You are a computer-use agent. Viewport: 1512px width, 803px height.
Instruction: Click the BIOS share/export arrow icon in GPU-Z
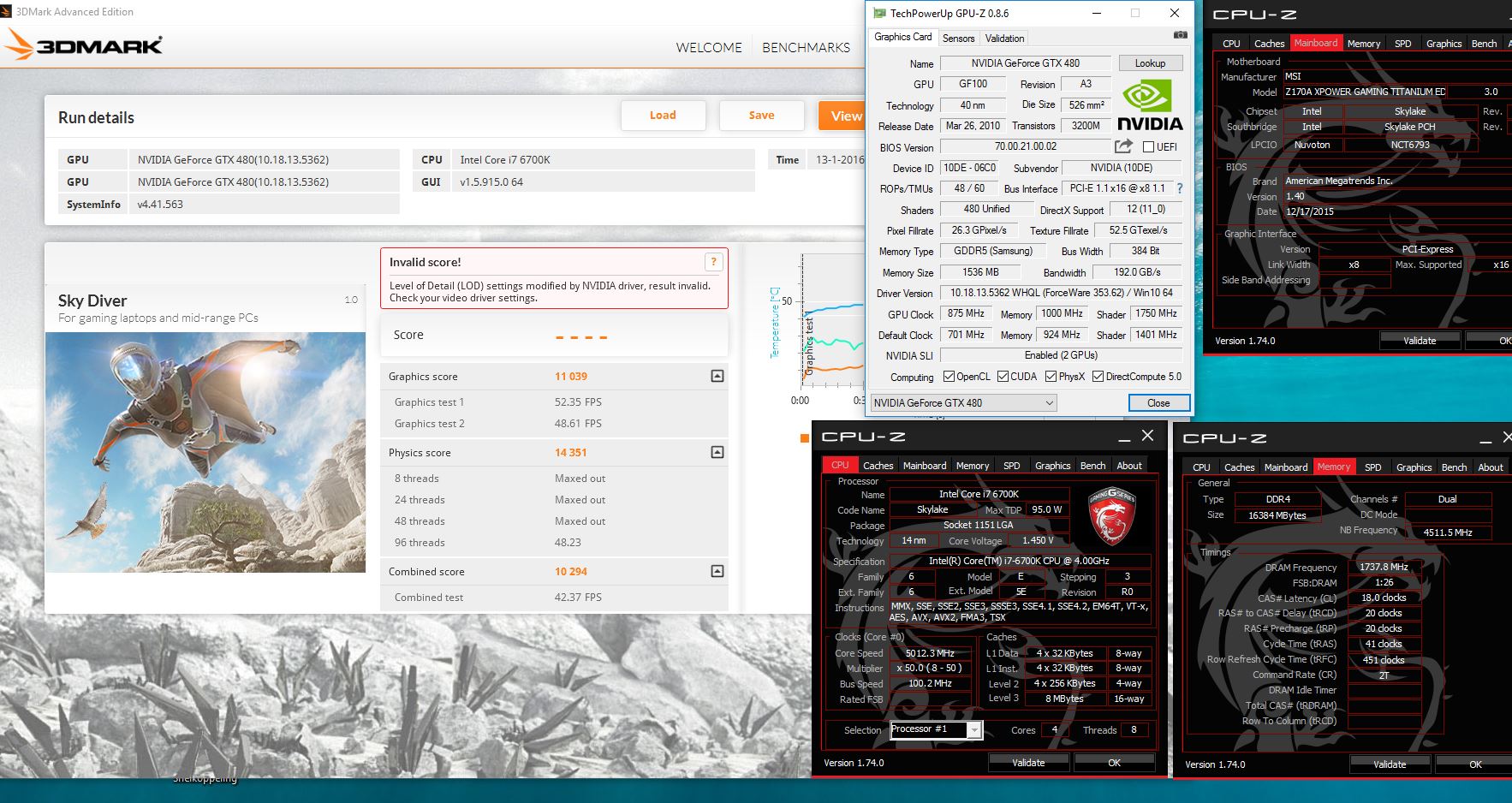point(1124,146)
